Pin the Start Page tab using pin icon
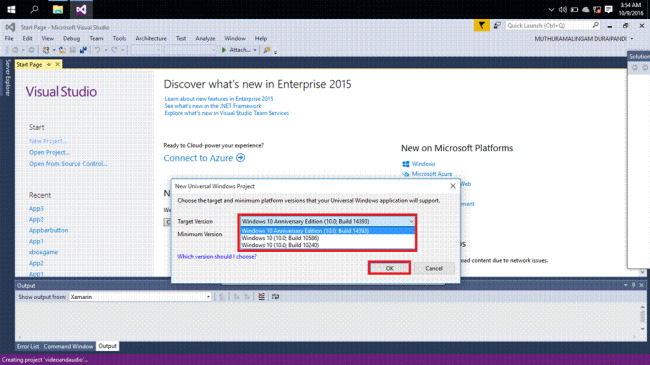650x365 pixels. tap(49, 64)
